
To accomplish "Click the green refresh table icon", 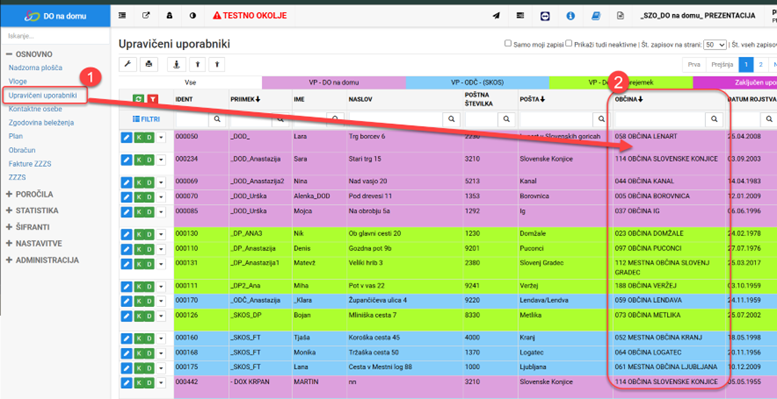I will (x=139, y=100).
